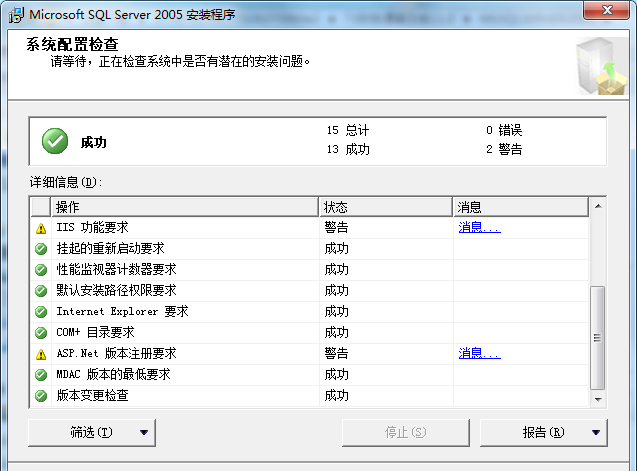Click 警告 status in ASP.Net 版本注册要求 row
The width and height of the screenshot is (637, 471).
336,354
